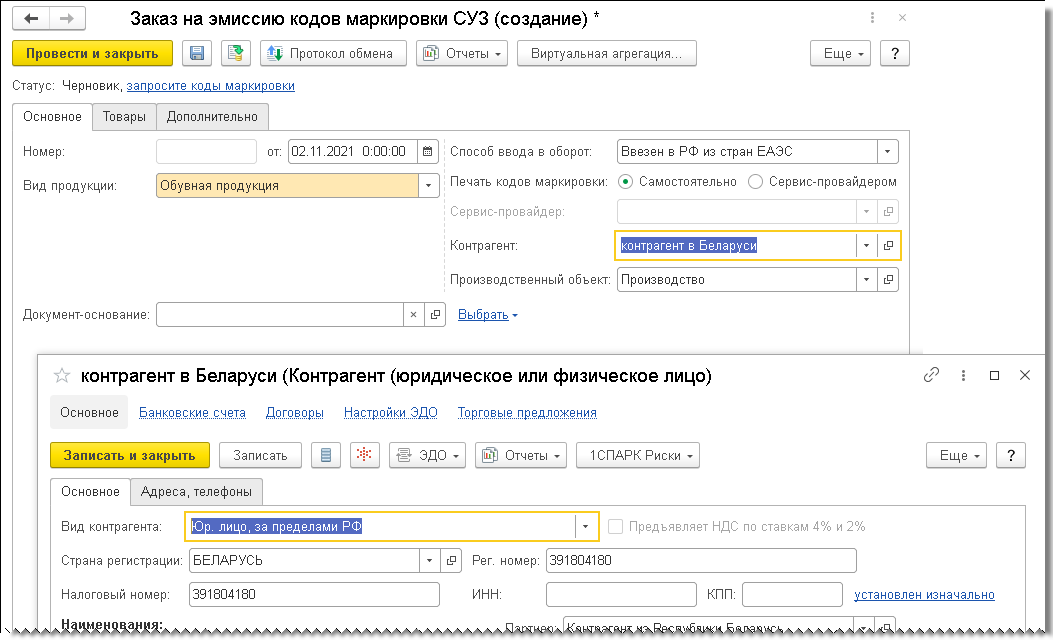Select Самостоятельно radio button
Image resolution: width=1053 pixels, height=640 pixels.
click(625, 181)
